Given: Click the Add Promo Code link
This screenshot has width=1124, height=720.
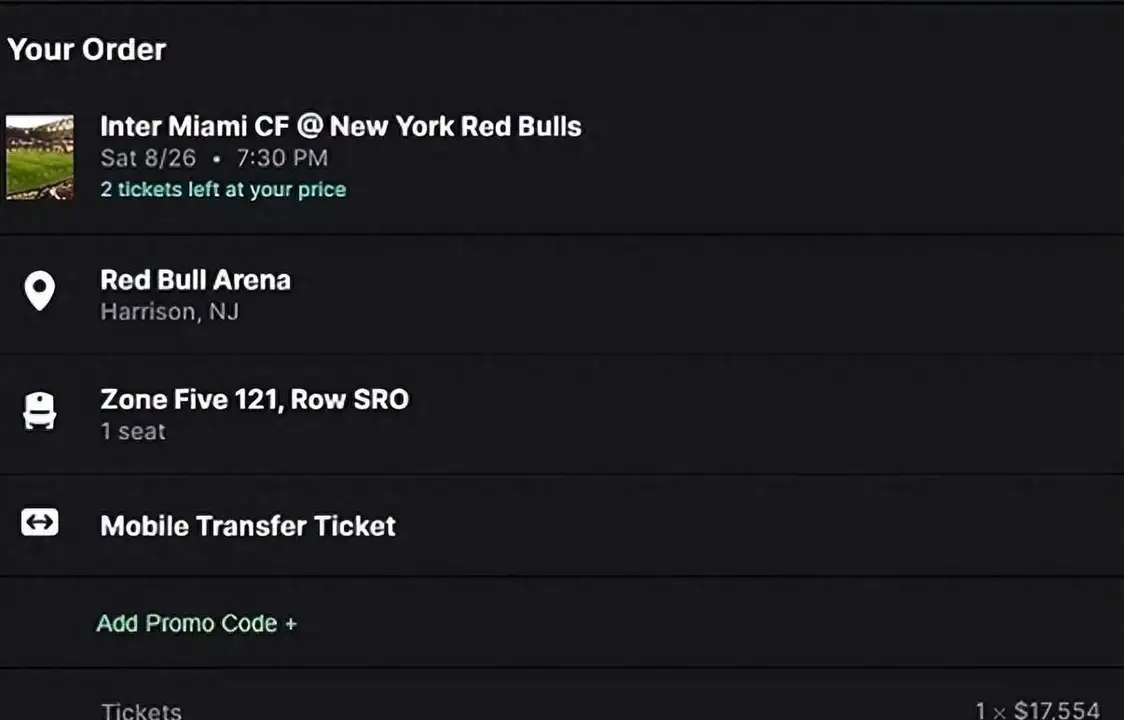Looking at the screenshot, I should coord(187,624).
